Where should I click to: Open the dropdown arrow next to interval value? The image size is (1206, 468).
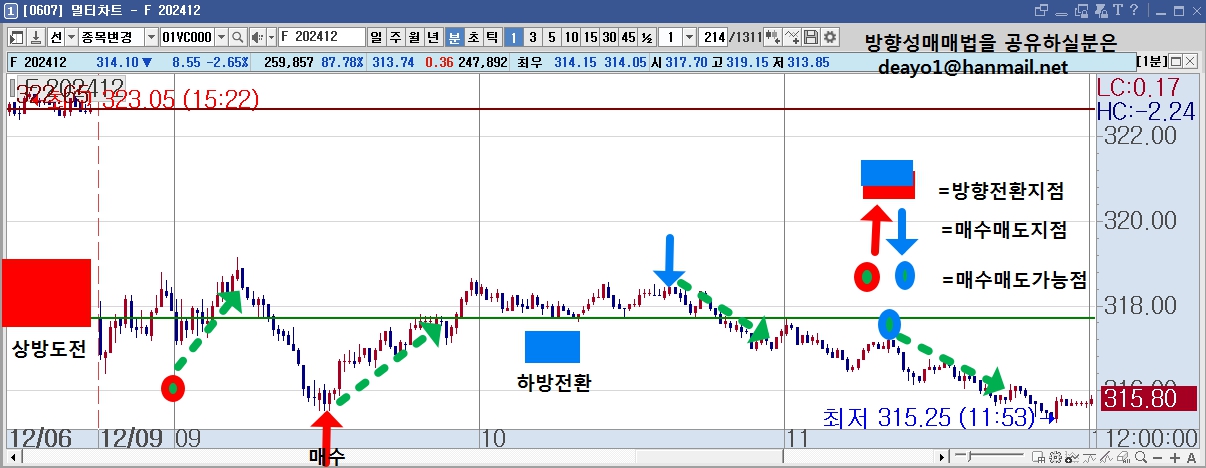tap(690, 37)
